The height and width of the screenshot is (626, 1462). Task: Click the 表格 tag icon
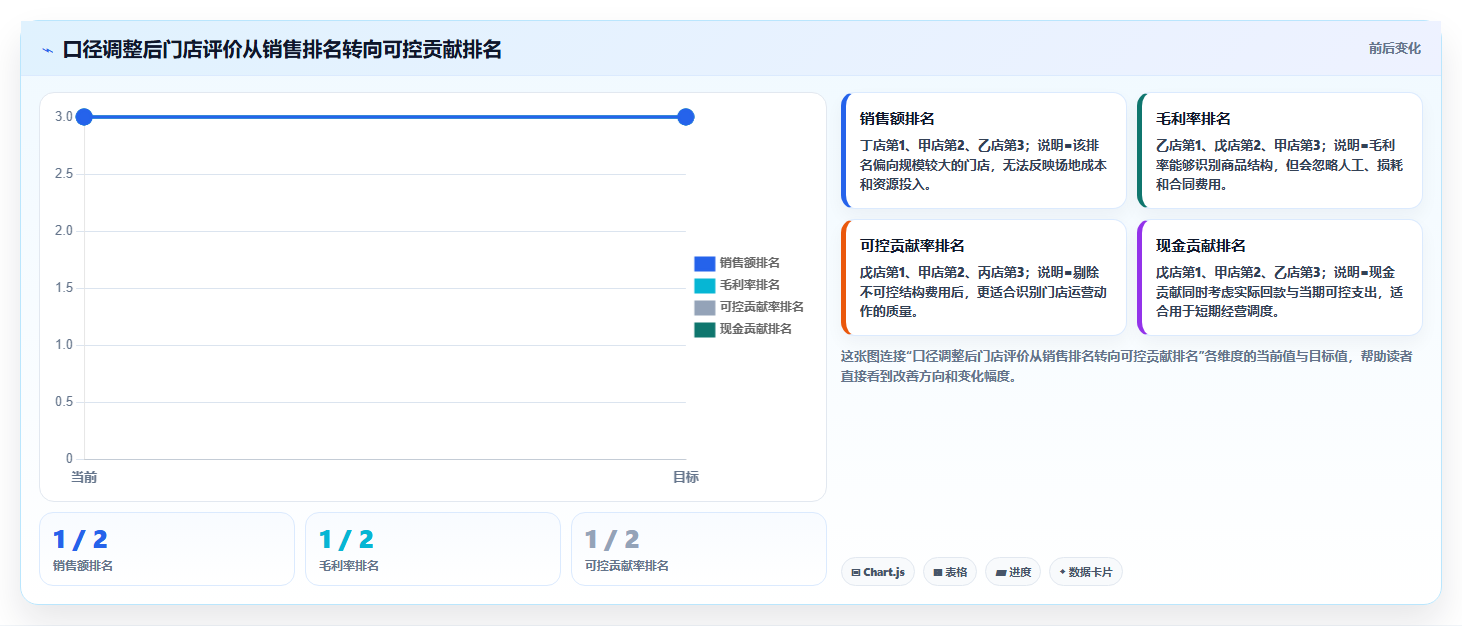coord(938,573)
